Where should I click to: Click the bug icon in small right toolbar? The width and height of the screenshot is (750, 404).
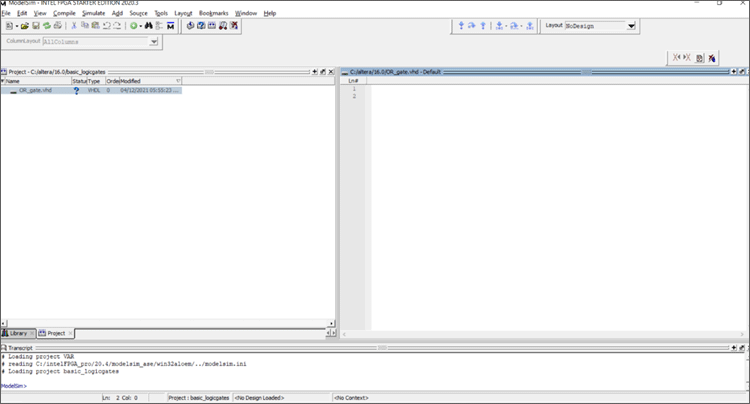pyautogui.click(x=712, y=58)
